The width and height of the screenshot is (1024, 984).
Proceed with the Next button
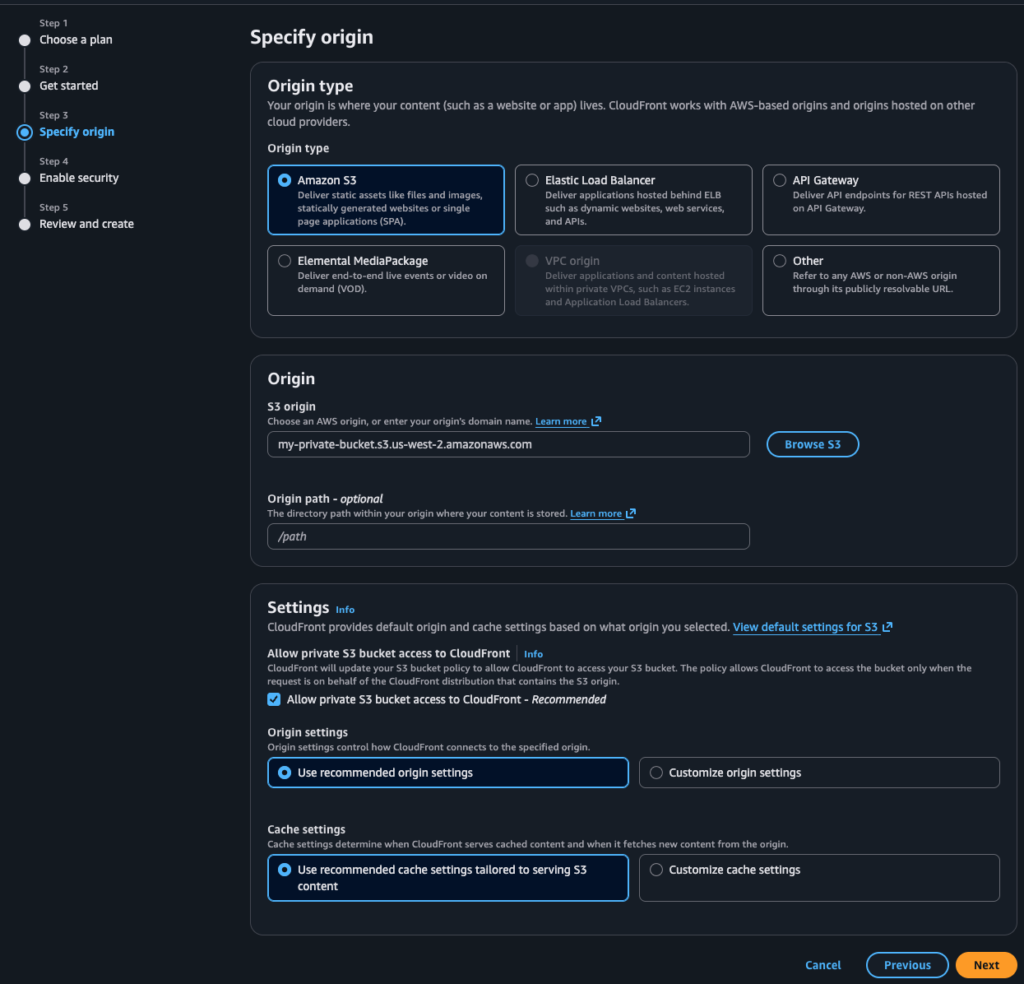pos(985,964)
